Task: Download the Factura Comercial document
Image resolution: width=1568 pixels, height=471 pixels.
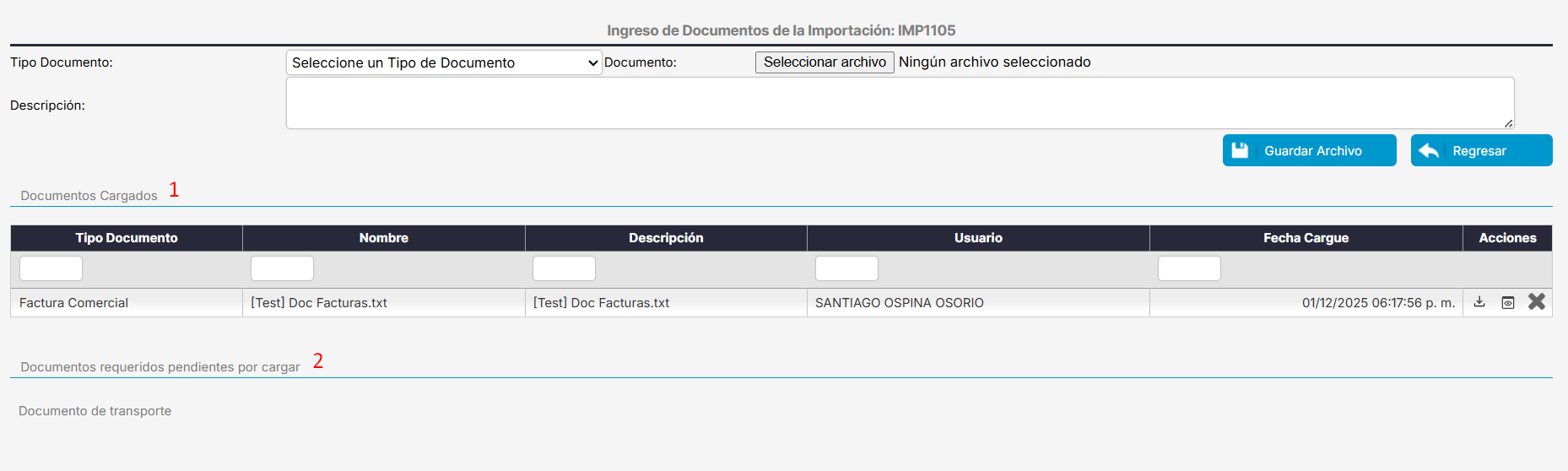Action: (1479, 302)
